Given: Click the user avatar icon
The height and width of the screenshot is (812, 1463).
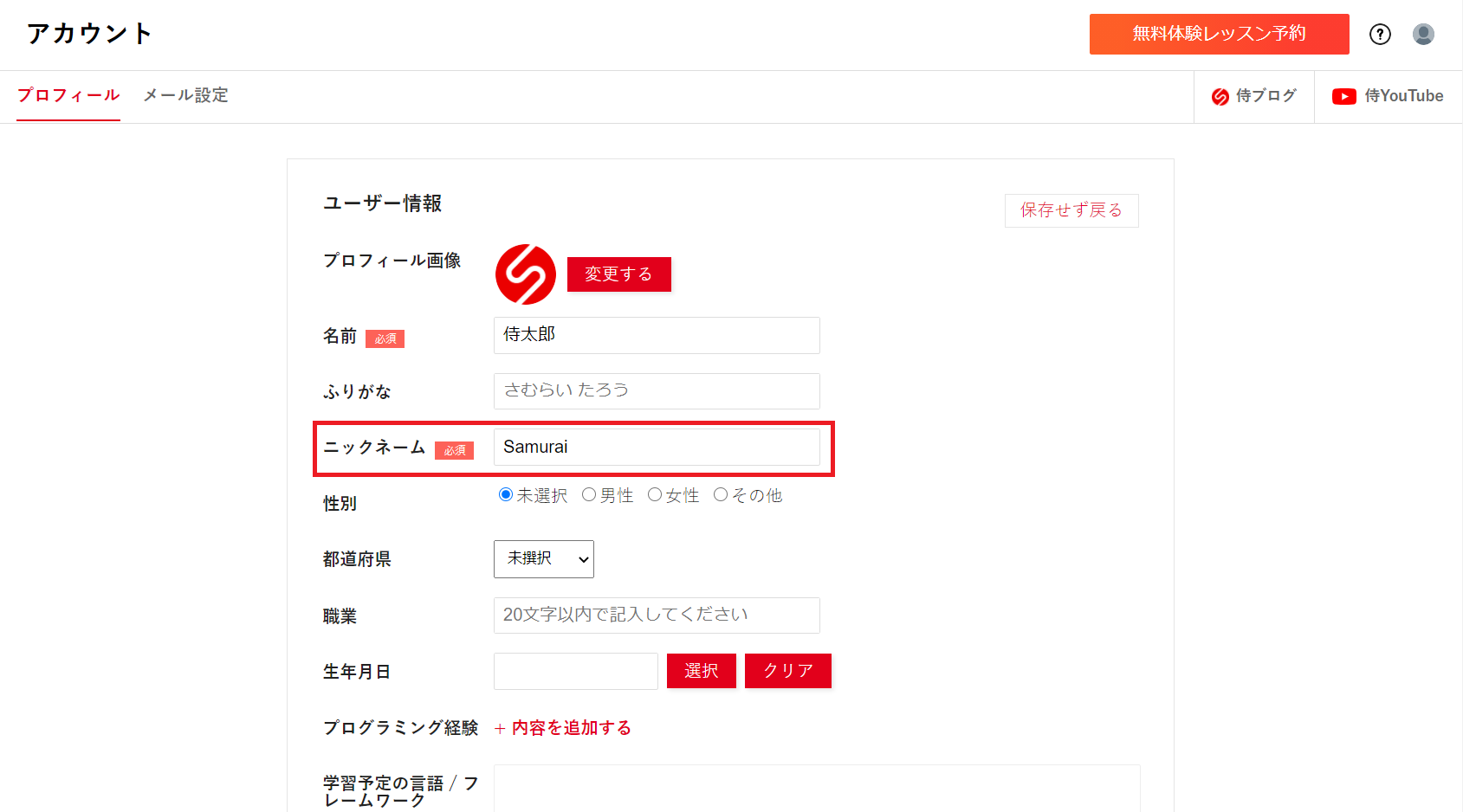Looking at the screenshot, I should click(1423, 34).
